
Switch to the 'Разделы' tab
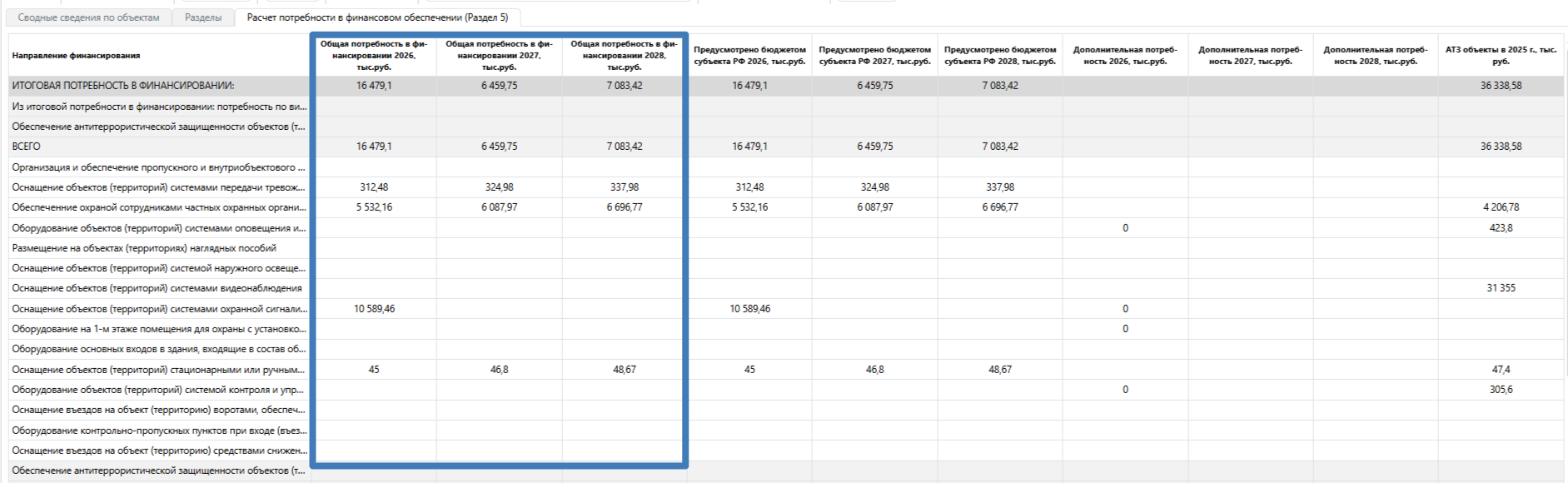(x=203, y=17)
